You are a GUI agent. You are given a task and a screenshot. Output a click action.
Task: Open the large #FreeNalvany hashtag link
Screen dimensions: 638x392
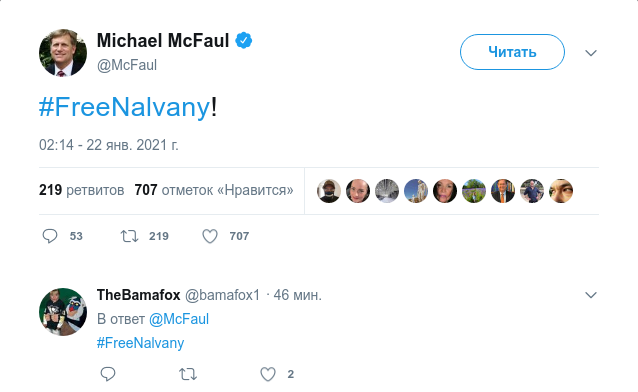click(x=124, y=107)
